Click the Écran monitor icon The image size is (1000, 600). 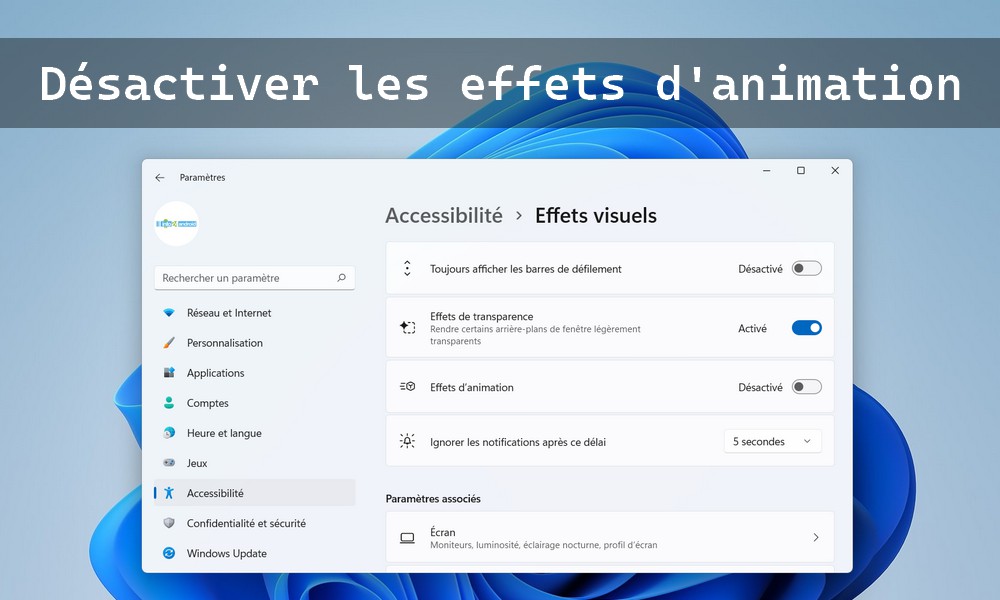(408, 538)
